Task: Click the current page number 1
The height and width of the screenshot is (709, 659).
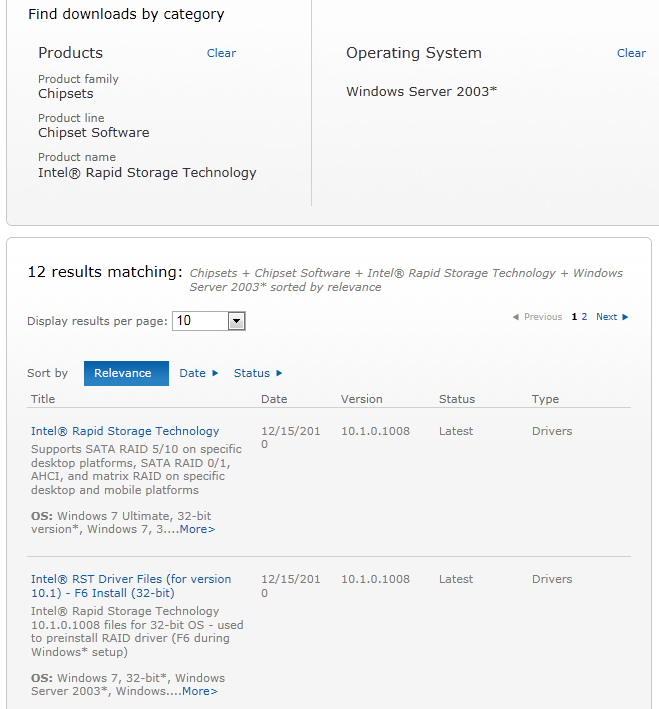Action: [574, 317]
